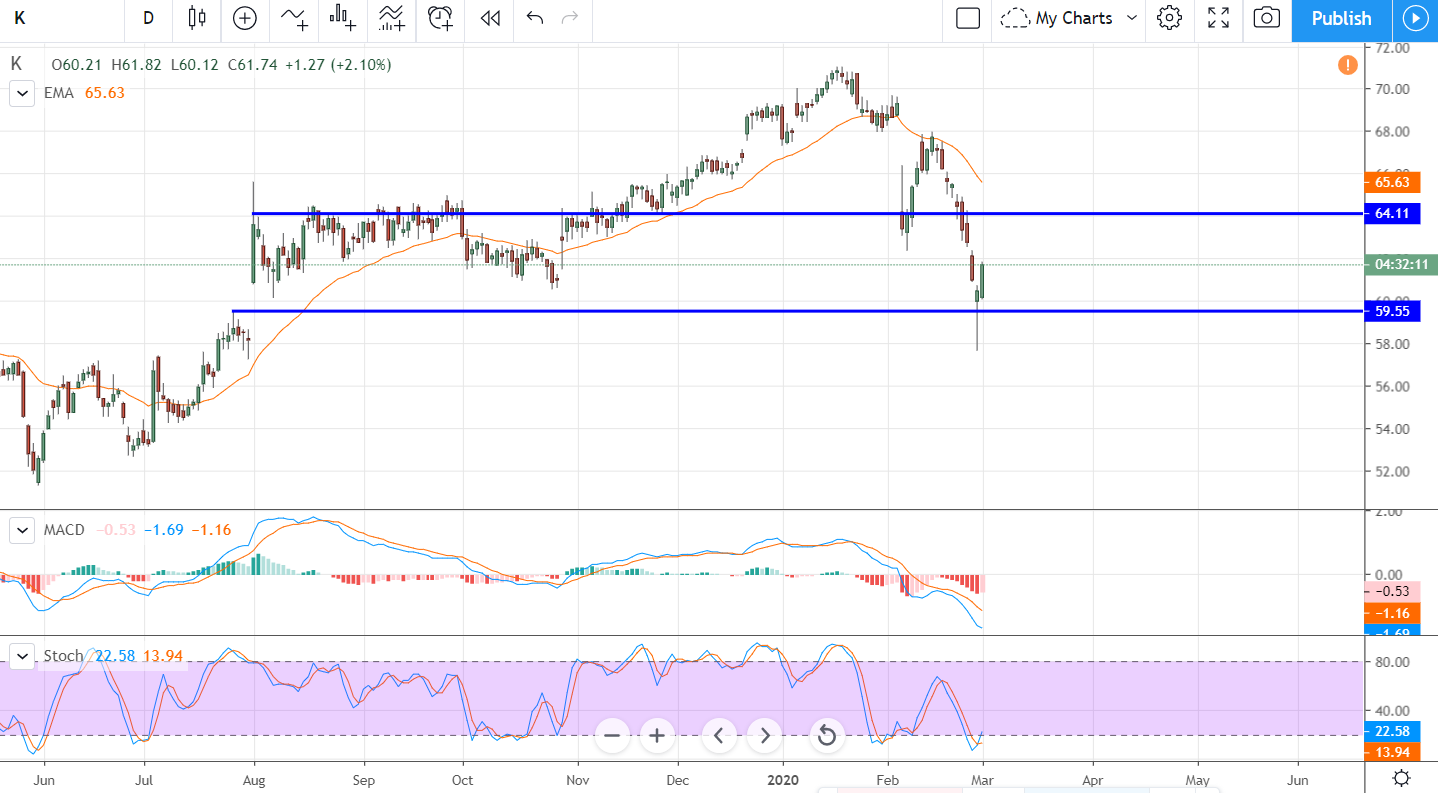This screenshot has width=1438, height=793.
Task: Undo the last chart action
Action: pyautogui.click(x=535, y=18)
